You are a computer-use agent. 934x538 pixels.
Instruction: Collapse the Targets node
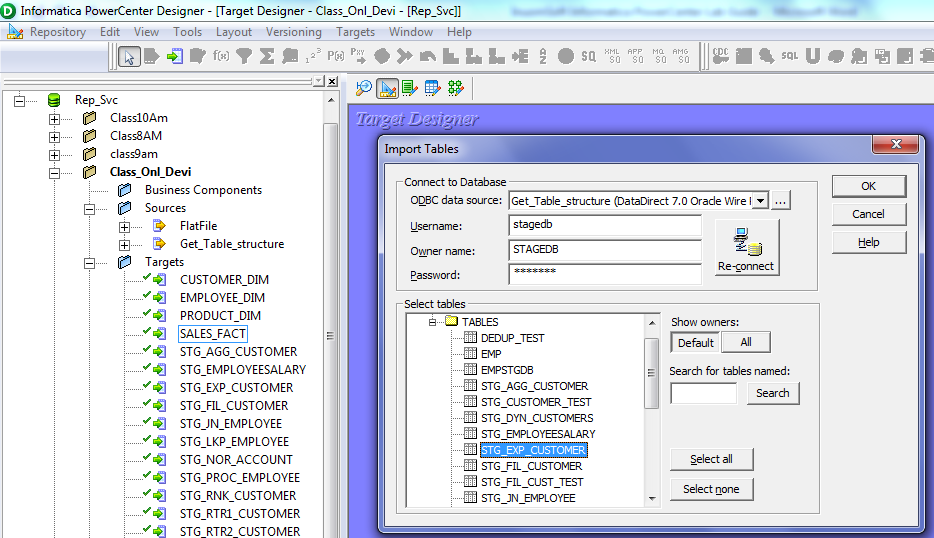point(89,263)
